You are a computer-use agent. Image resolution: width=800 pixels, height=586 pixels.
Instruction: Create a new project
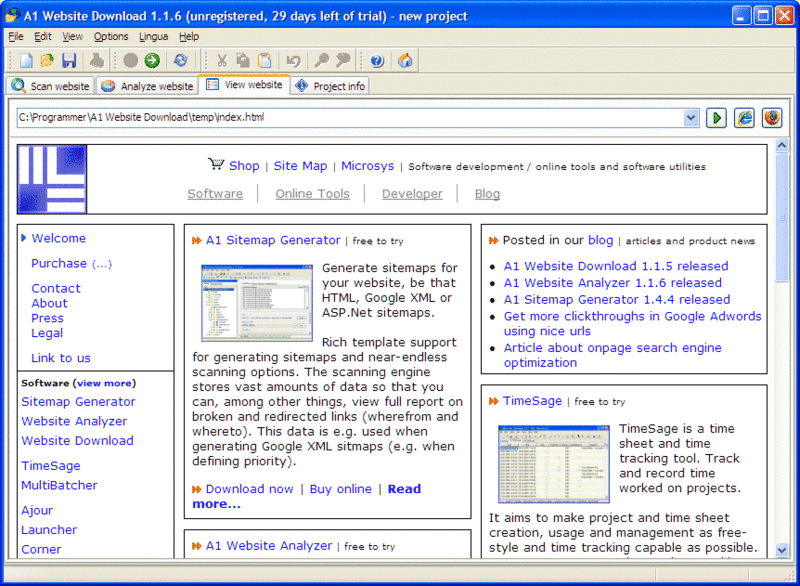coord(25,61)
